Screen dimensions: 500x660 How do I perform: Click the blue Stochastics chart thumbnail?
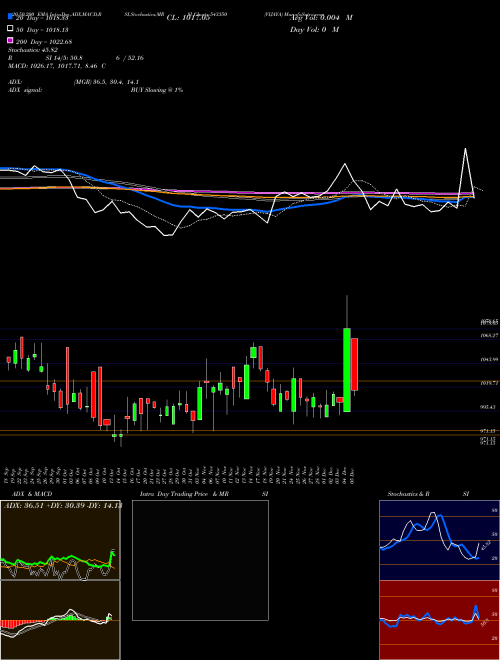click(439, 540)
